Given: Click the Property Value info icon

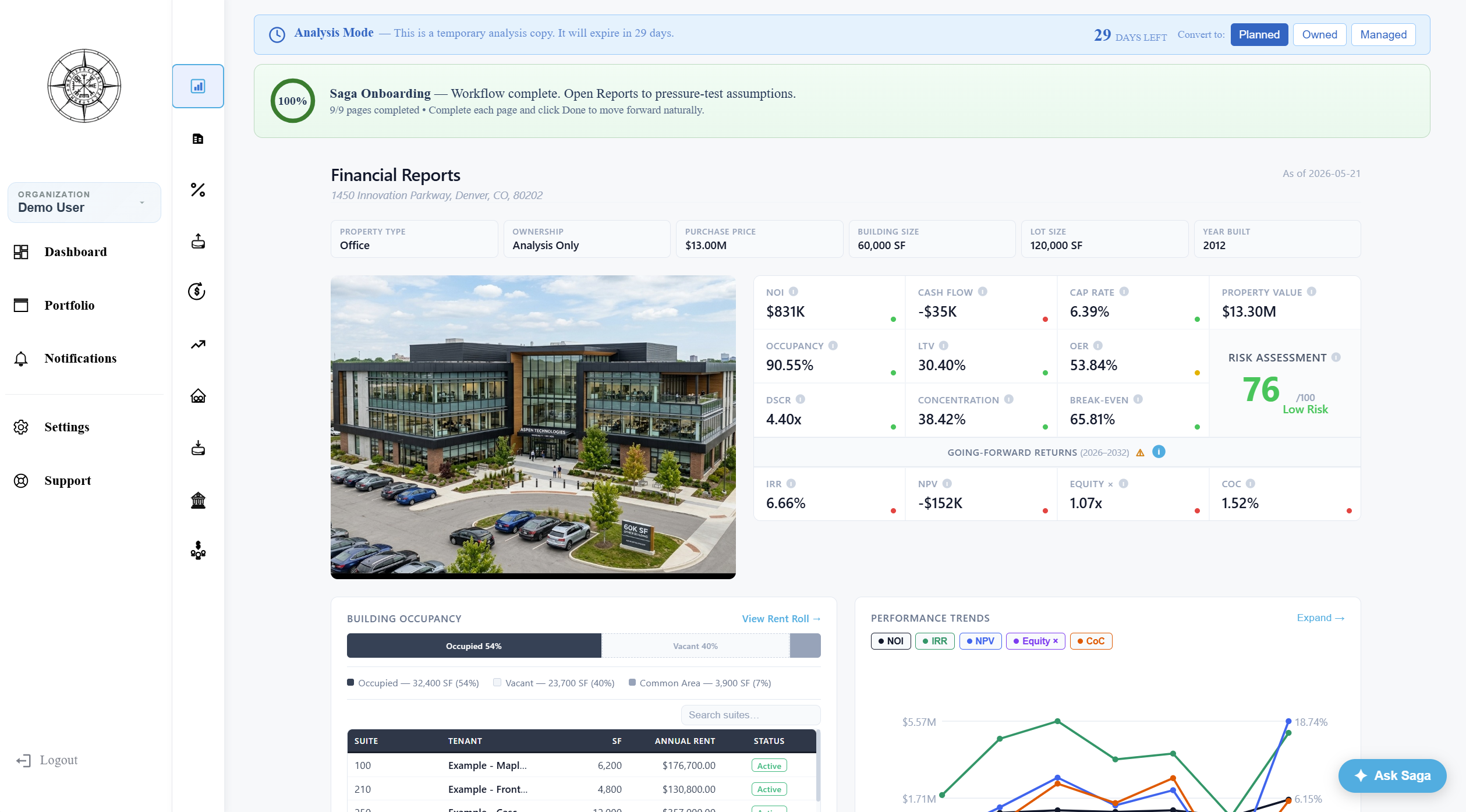Looking at the screenshot, I should 1311,292.
